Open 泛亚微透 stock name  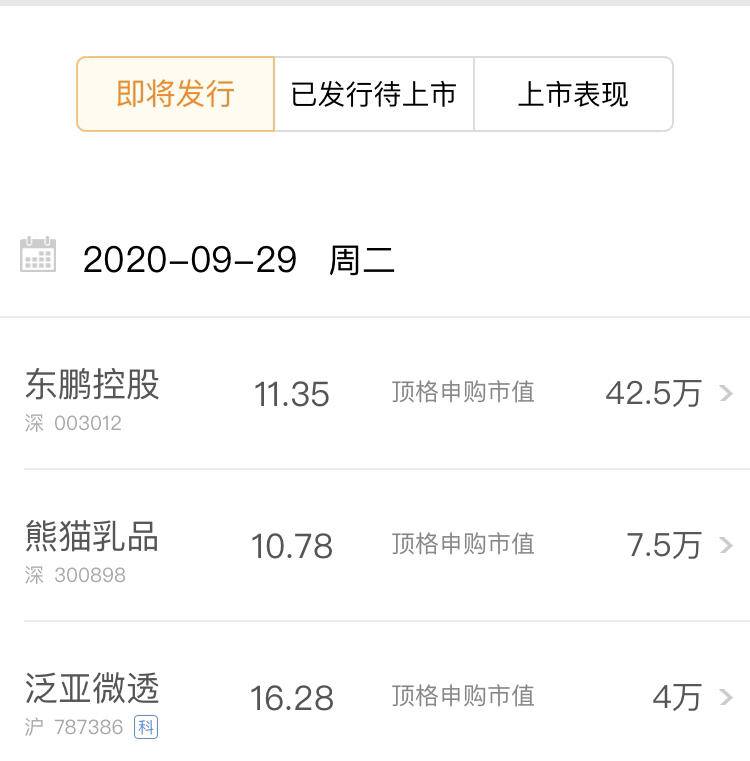click(x=92, y=688)
